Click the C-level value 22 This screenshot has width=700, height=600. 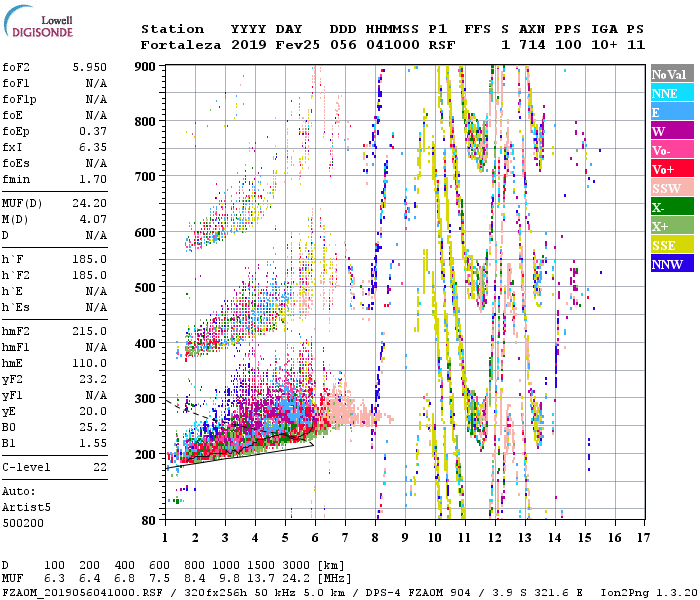[x=100, y=467]
